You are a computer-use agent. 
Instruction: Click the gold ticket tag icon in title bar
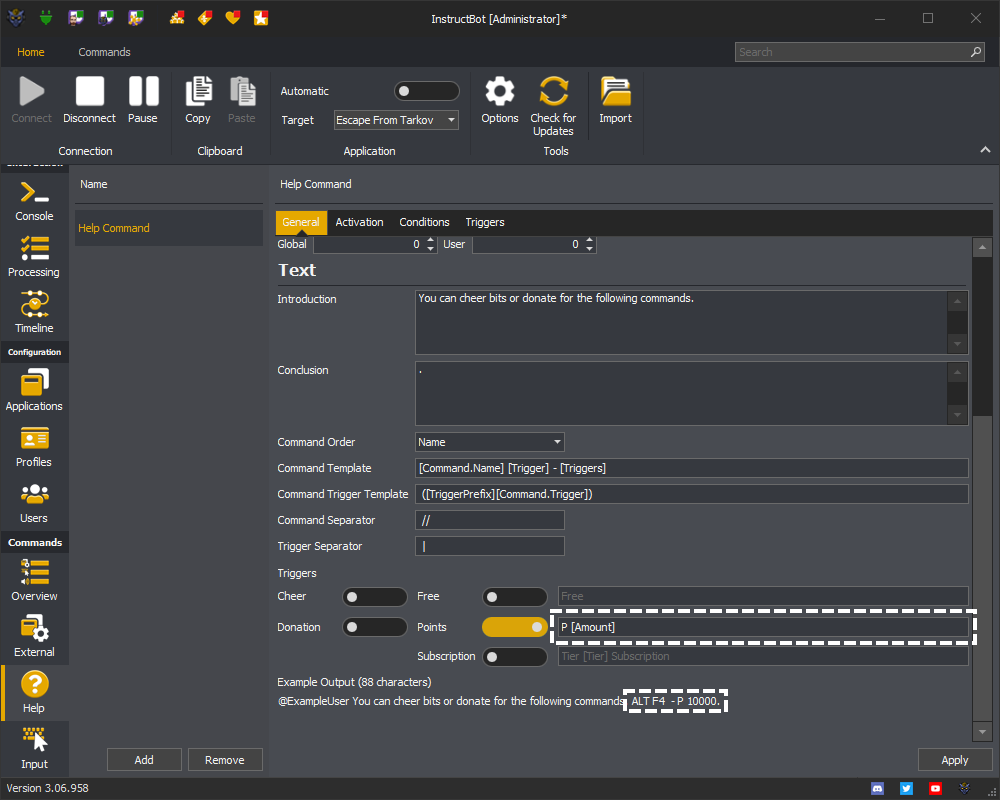205,18
